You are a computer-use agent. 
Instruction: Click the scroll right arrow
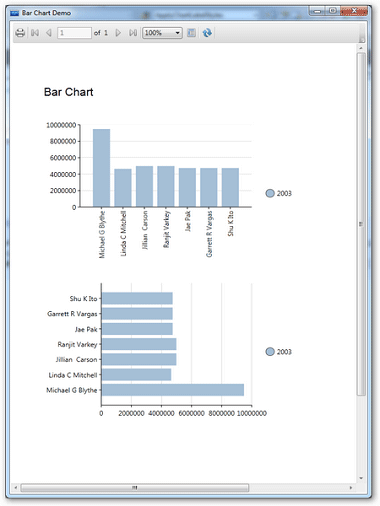pos(351,488)
